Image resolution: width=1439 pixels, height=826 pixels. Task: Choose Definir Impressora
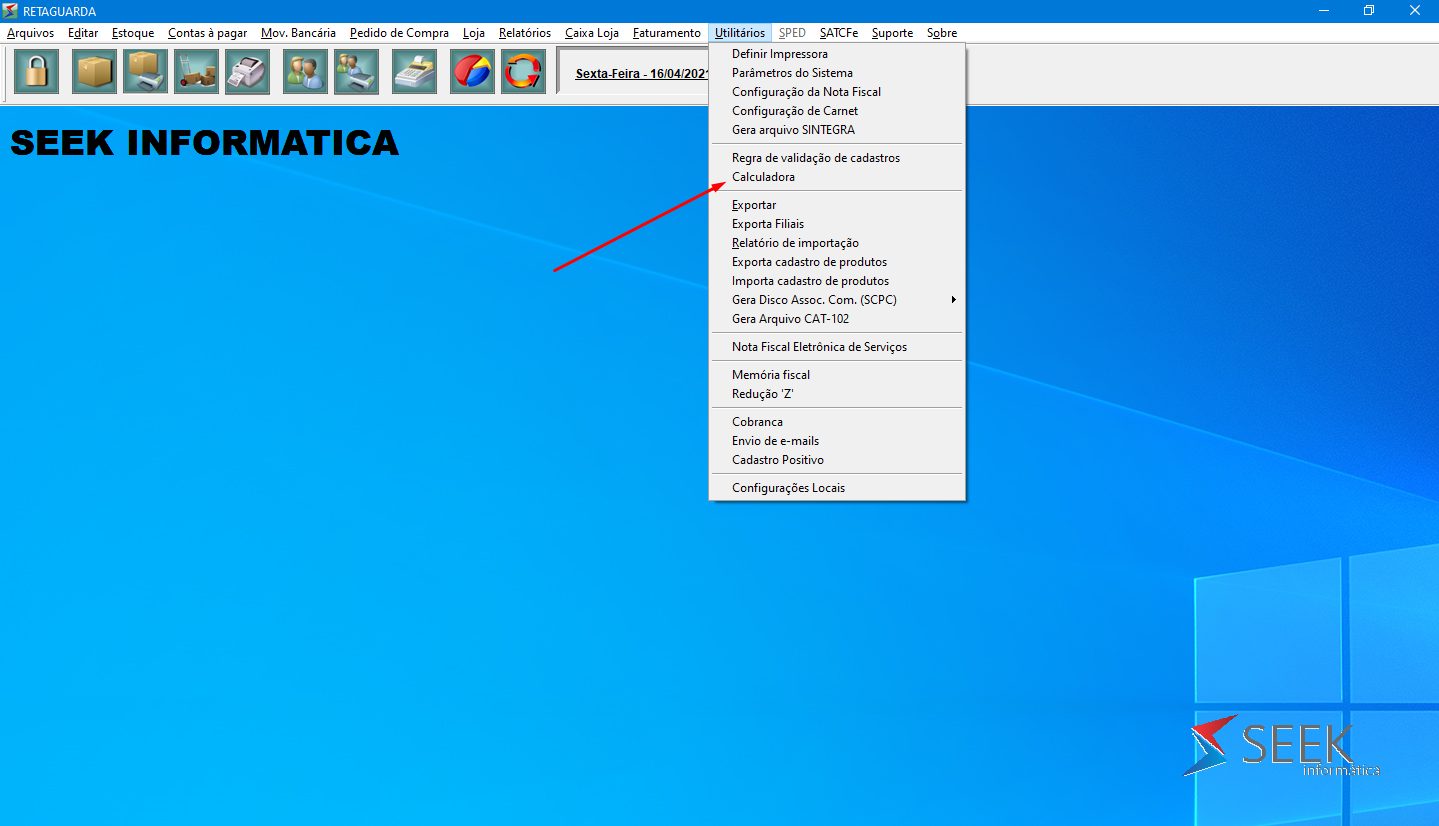click(837, 54)
